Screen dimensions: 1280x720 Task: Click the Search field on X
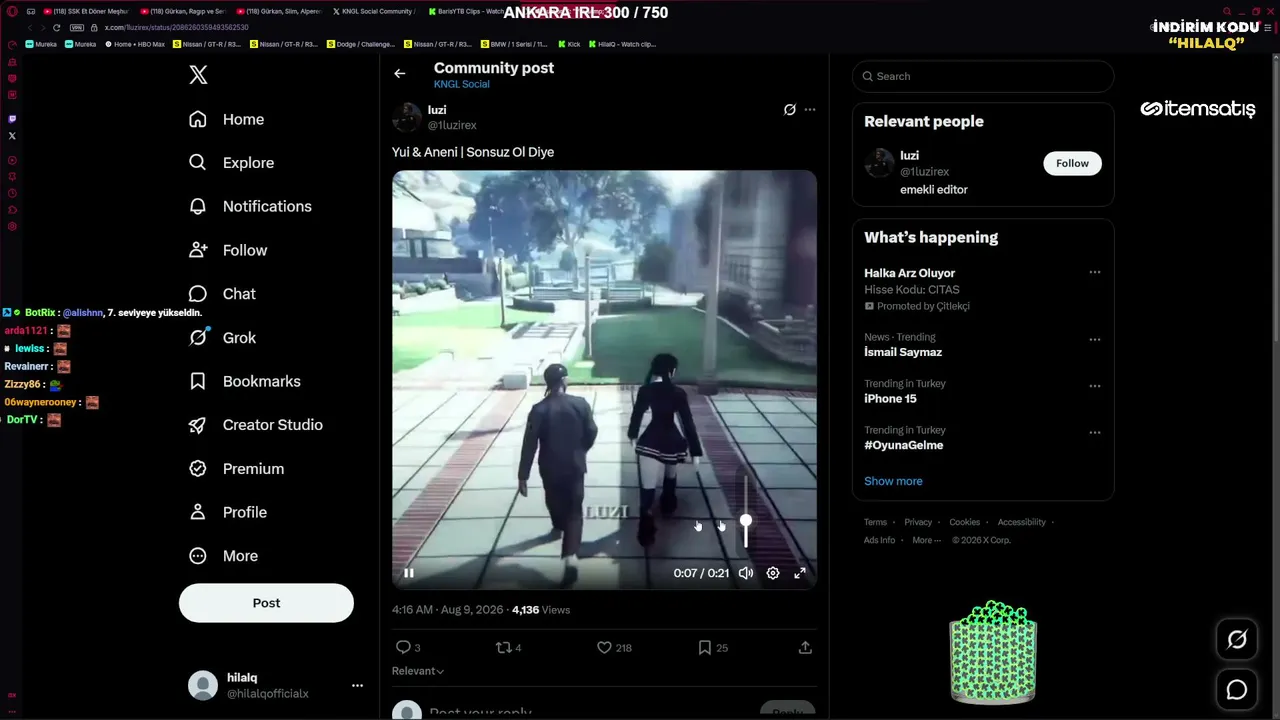(983, 76)
